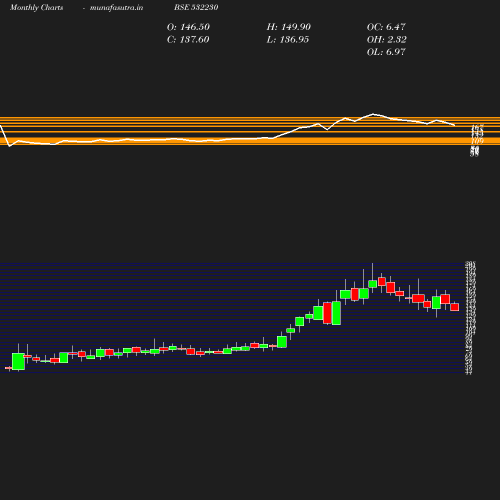Select the 'Monthly Charts' title text
This screenshot has width=500, height=500.
(x=36, y=7)
